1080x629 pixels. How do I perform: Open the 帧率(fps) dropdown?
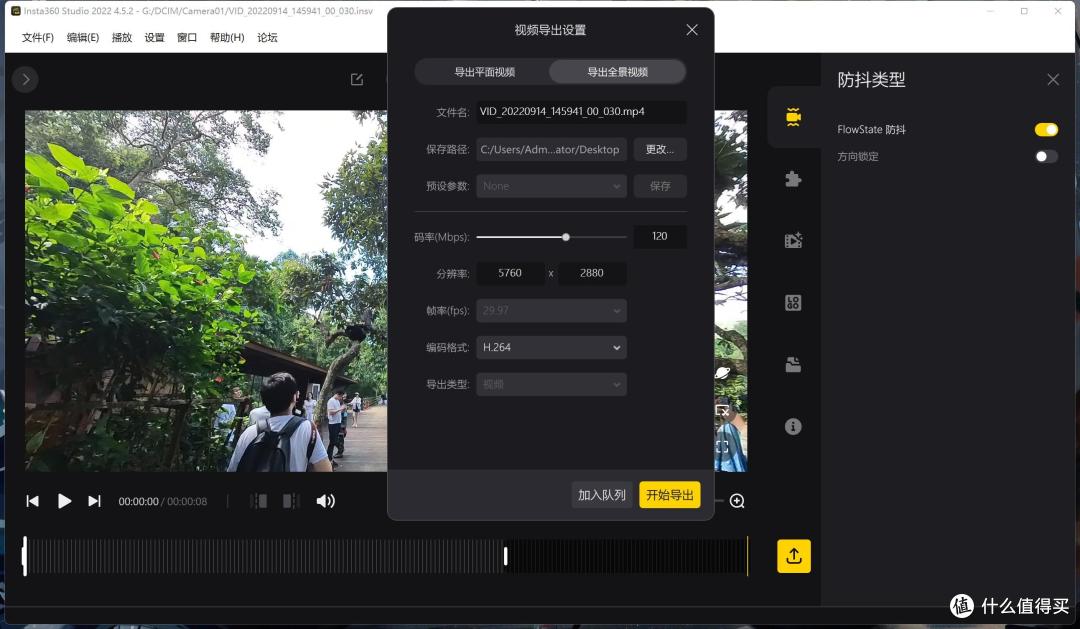(x=551, y=311)
